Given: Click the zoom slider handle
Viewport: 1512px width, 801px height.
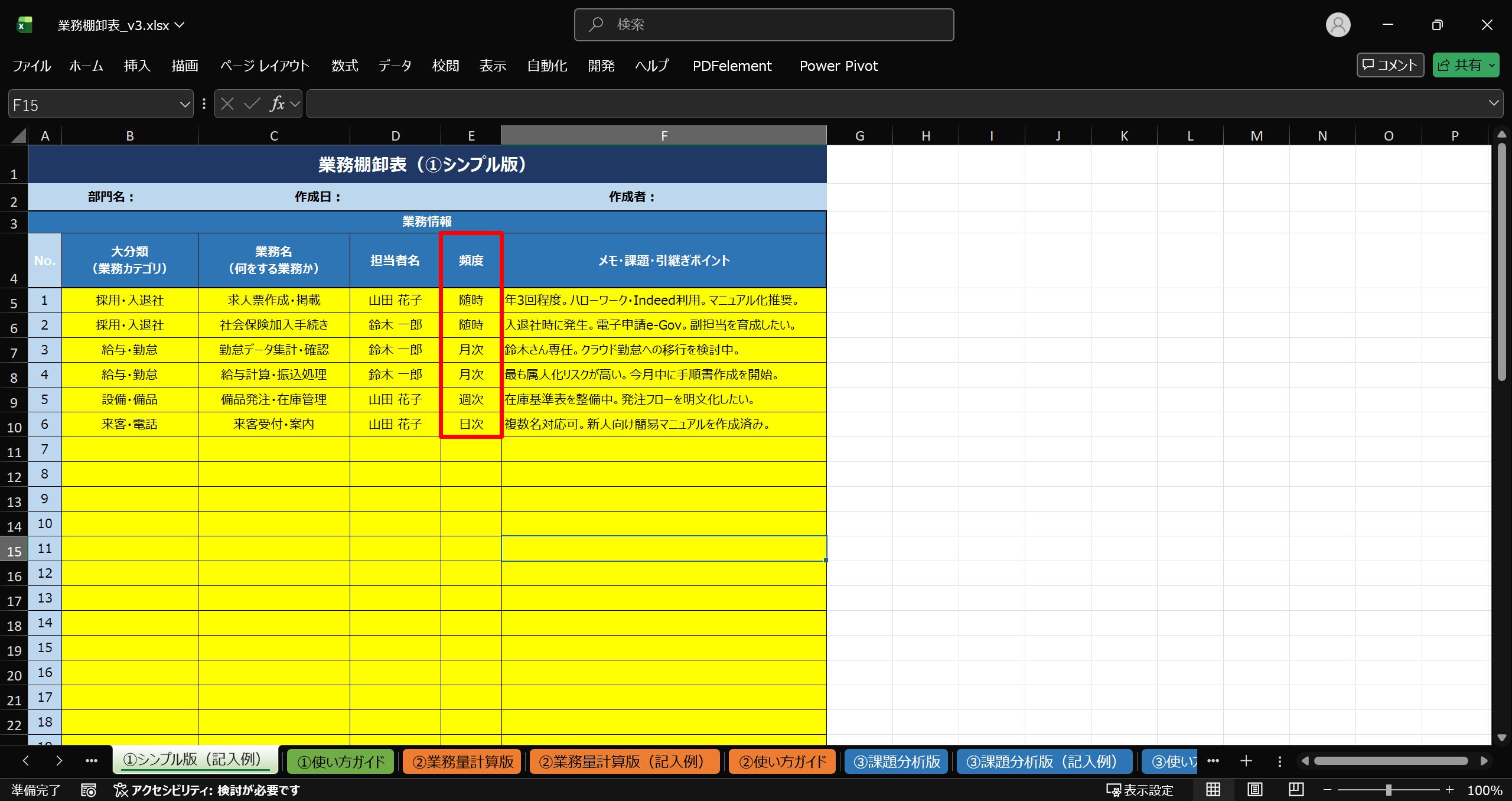Looking at the screenshot, I should pos(1389,789).
